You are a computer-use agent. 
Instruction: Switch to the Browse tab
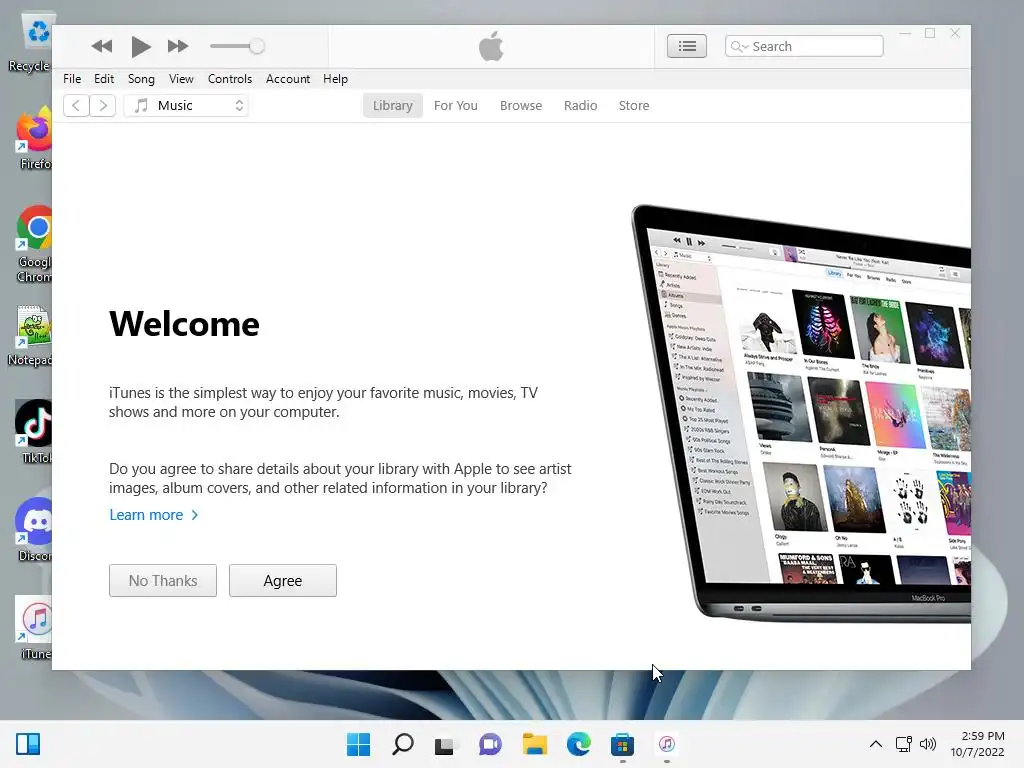(x=521, y=106)
